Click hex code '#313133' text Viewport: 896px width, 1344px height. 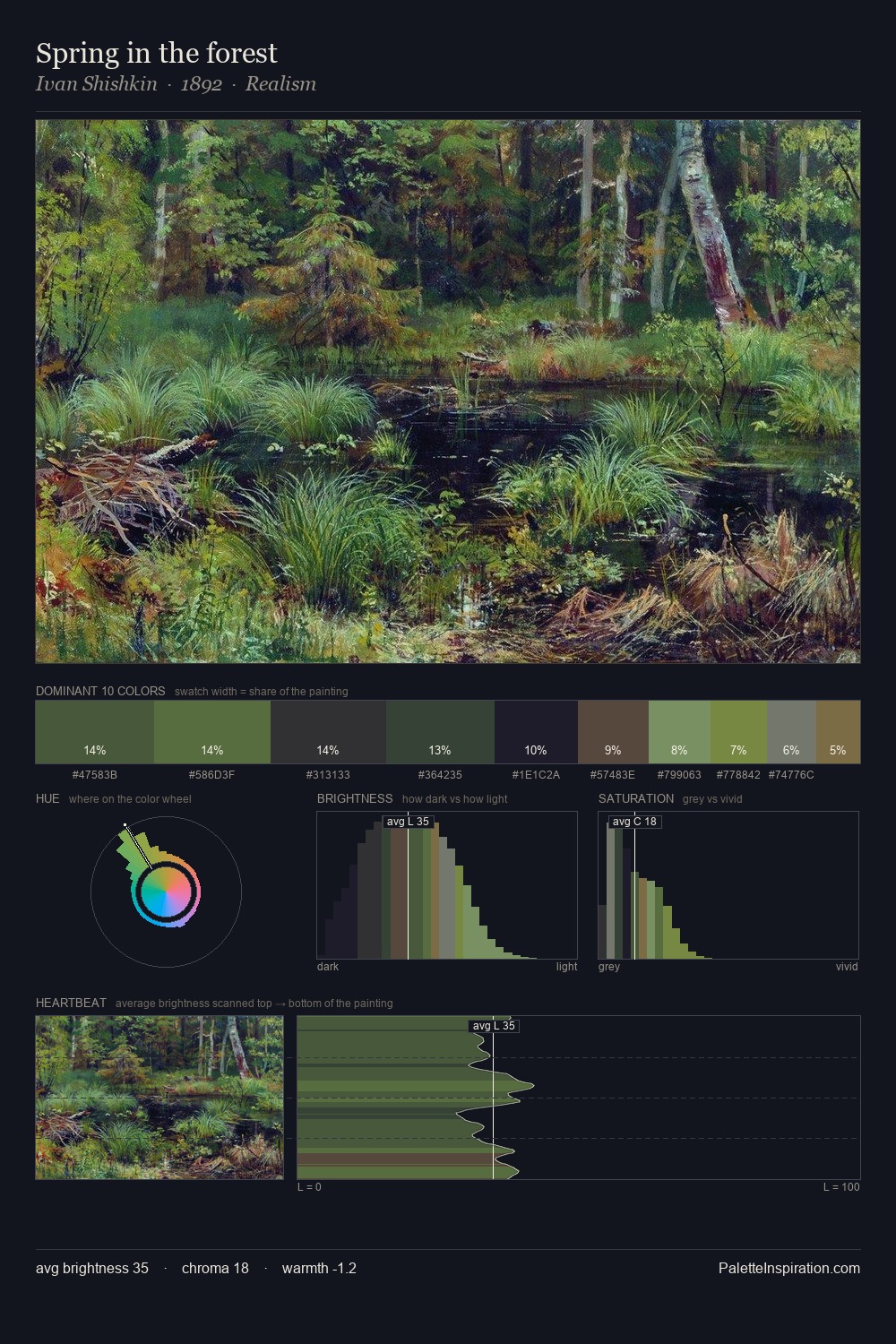[328, 774]
